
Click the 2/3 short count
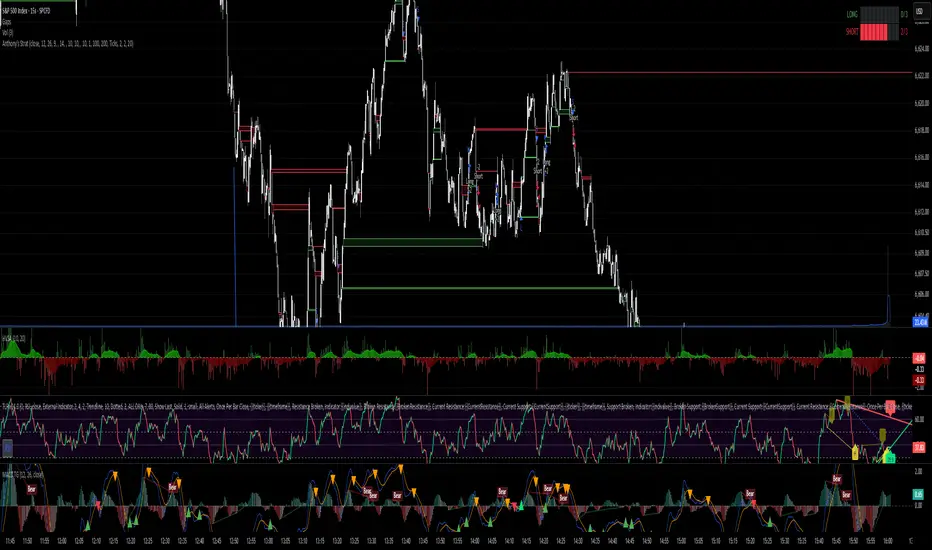tap(904, 32)
